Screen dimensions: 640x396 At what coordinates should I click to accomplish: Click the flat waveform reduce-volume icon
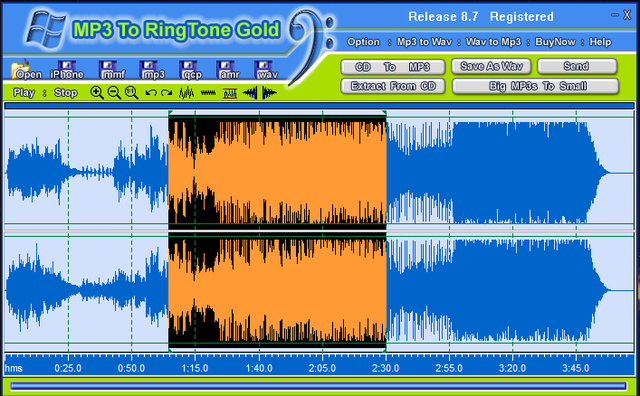208,93
